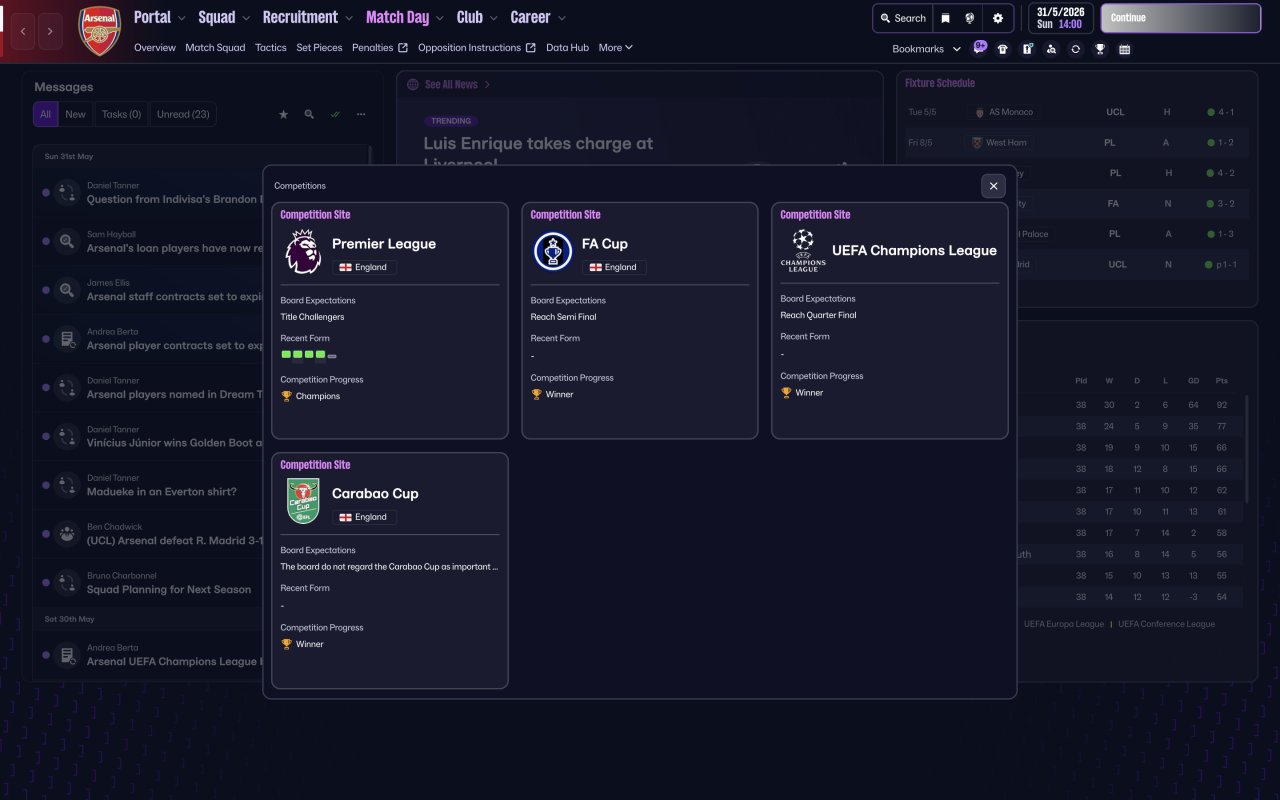The width and height of the screenshot is (1280, 800).
Task: Click the tactics board icon in bookmarks bar
Action: [1027, 49]
